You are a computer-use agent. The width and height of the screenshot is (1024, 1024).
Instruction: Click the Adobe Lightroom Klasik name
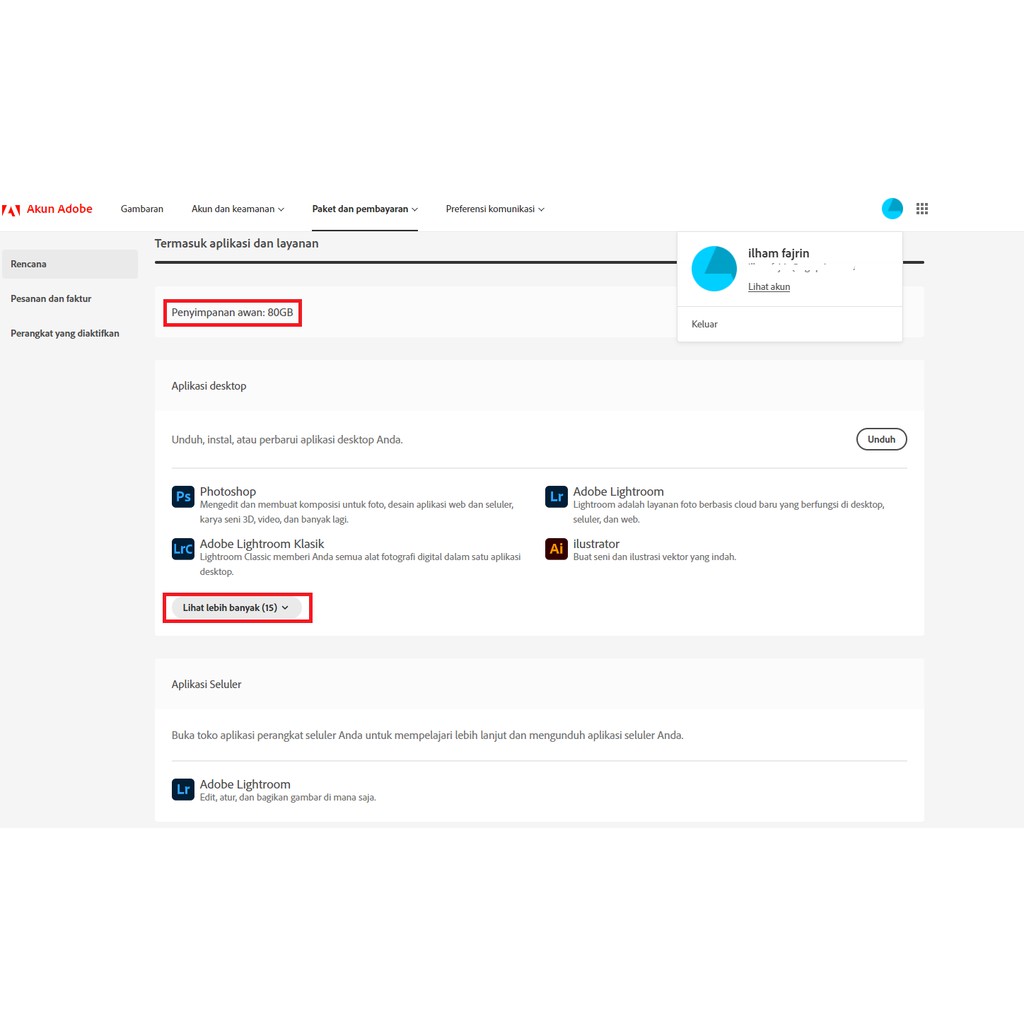coord(262,543)
